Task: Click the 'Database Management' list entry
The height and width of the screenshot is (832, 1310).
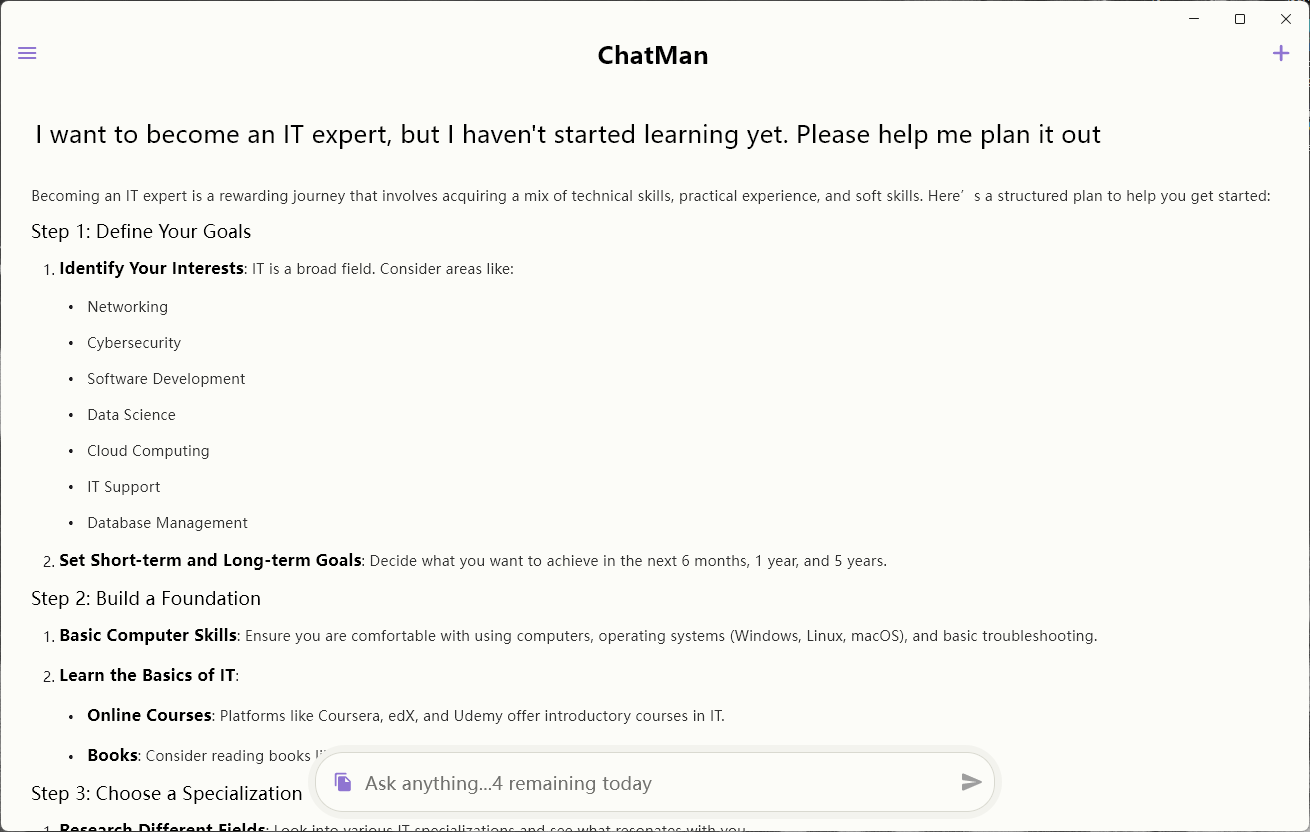Action: (x=167, y=523)
